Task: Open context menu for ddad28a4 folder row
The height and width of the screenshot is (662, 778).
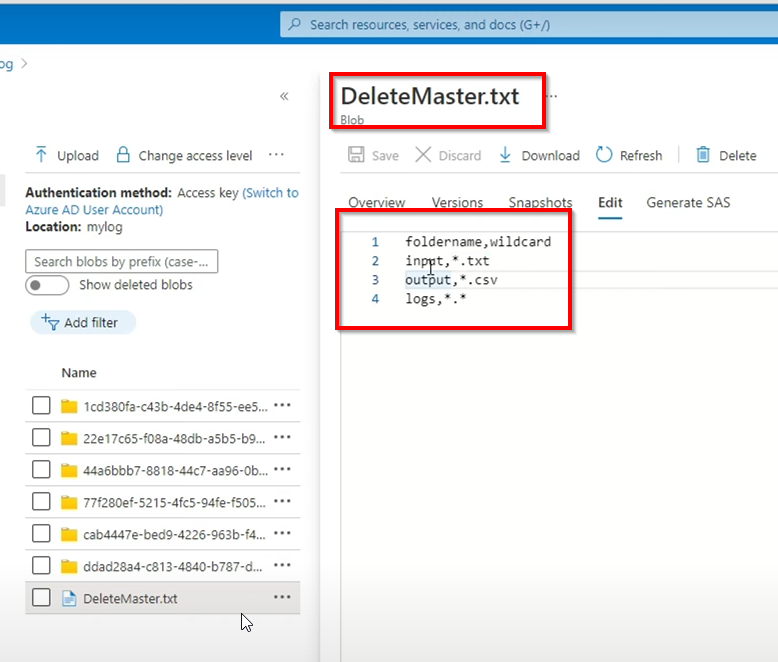Action: click(x=282, y=565)
